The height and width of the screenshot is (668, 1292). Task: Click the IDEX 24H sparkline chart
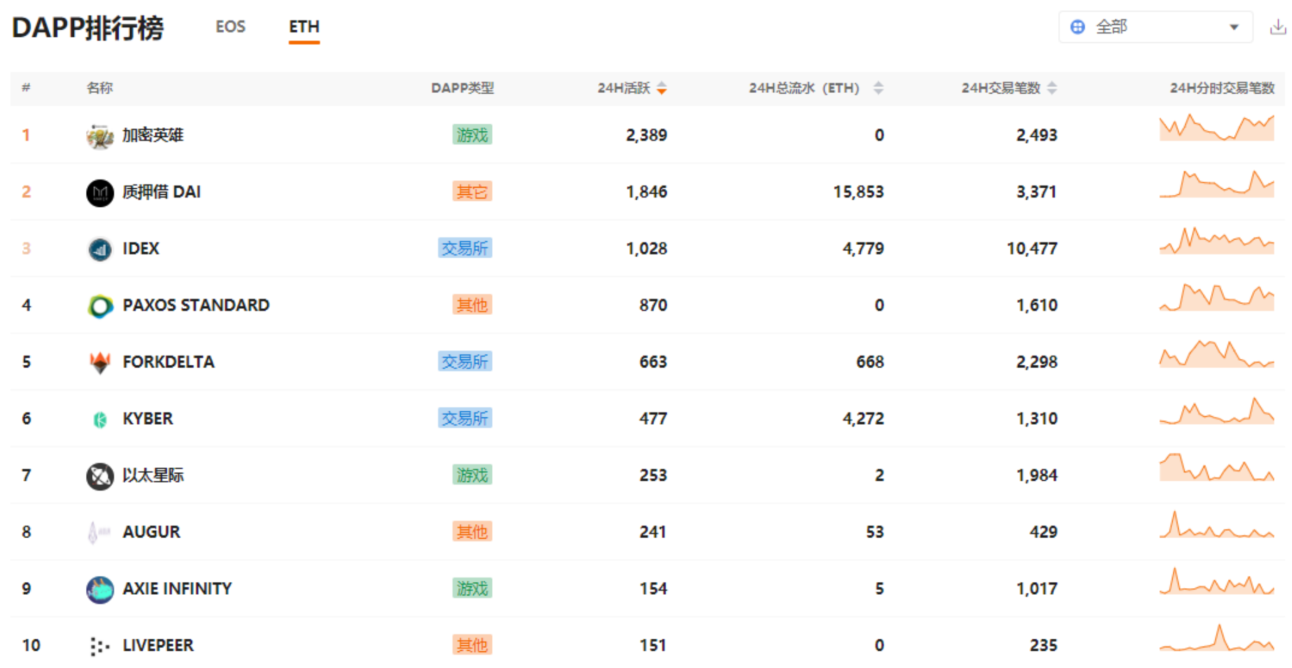(1217, 240)
